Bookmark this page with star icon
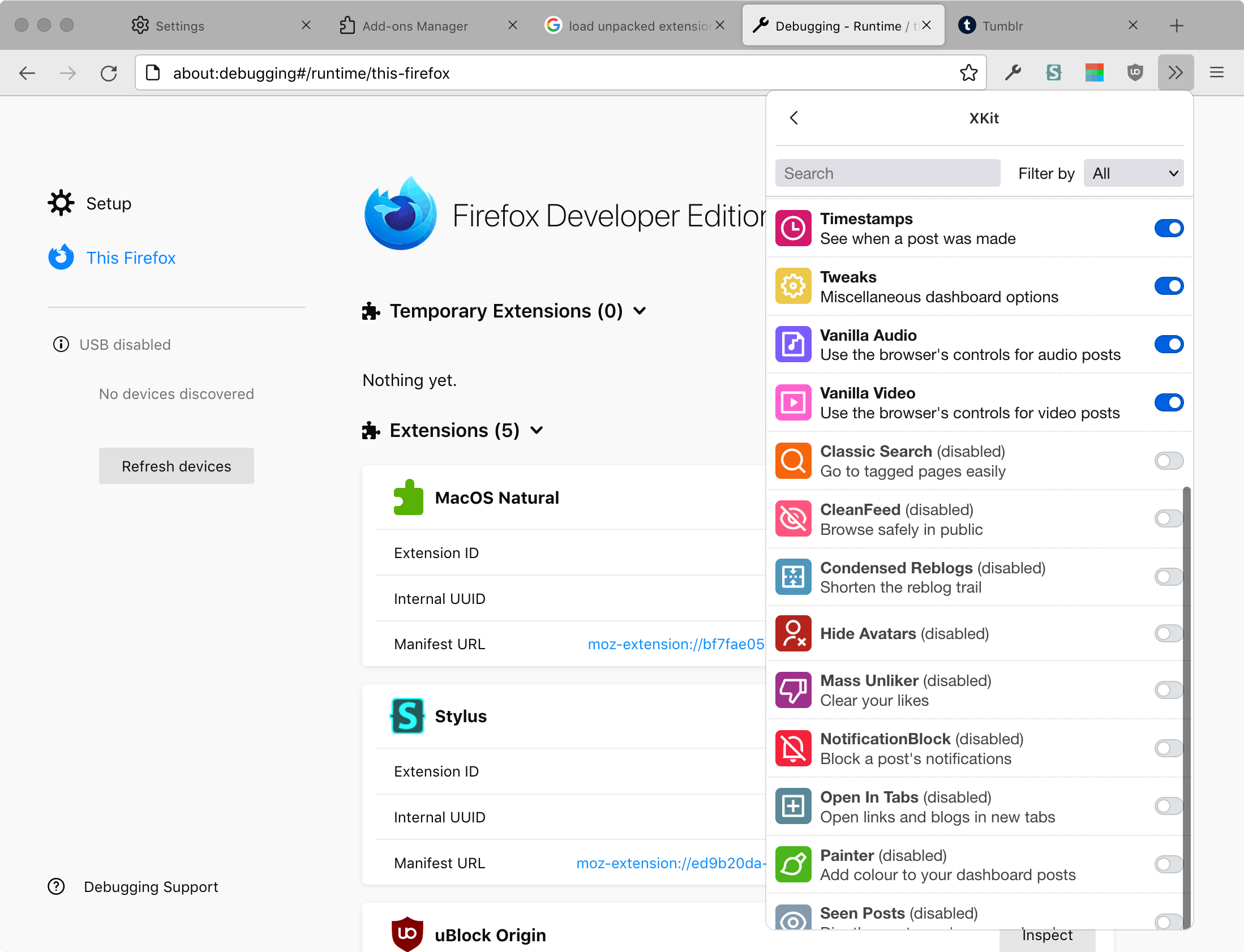The width and height of the screenshot is (1244, 952). tap(969, 72)
